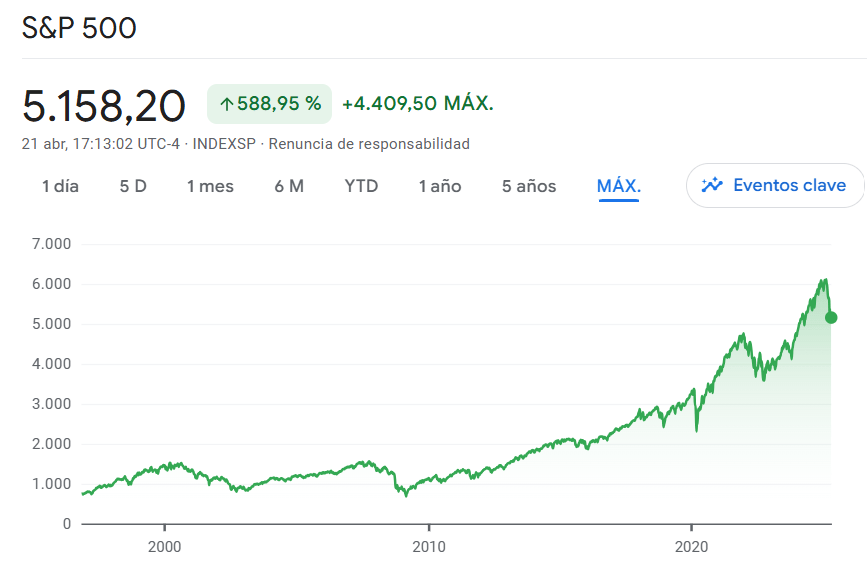Click the 2000 label on time axis
Screen dimensions: 867x571
point(164,547)
